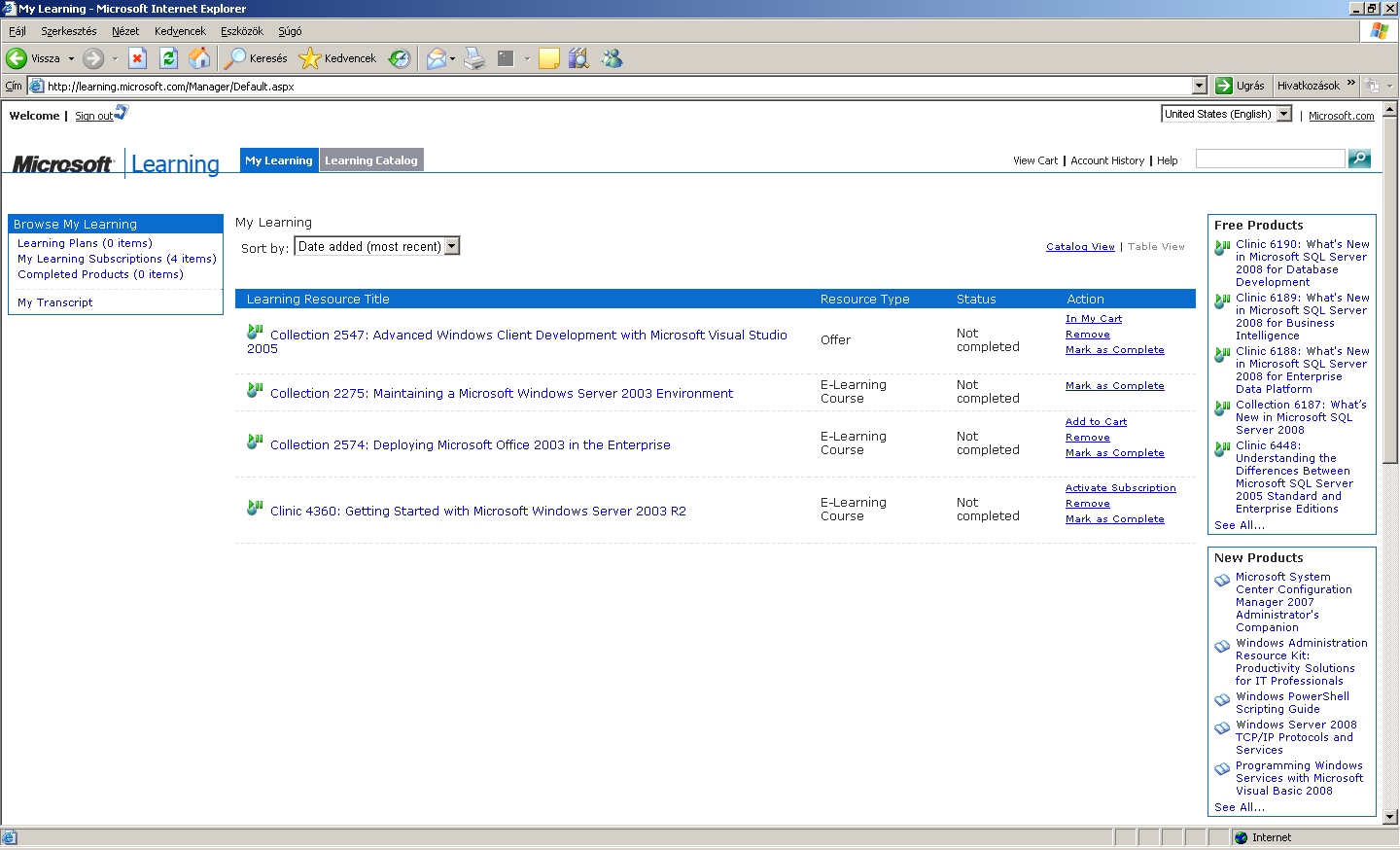
Task: Click See All under Free Products
Action: [x=1240, y=525]
